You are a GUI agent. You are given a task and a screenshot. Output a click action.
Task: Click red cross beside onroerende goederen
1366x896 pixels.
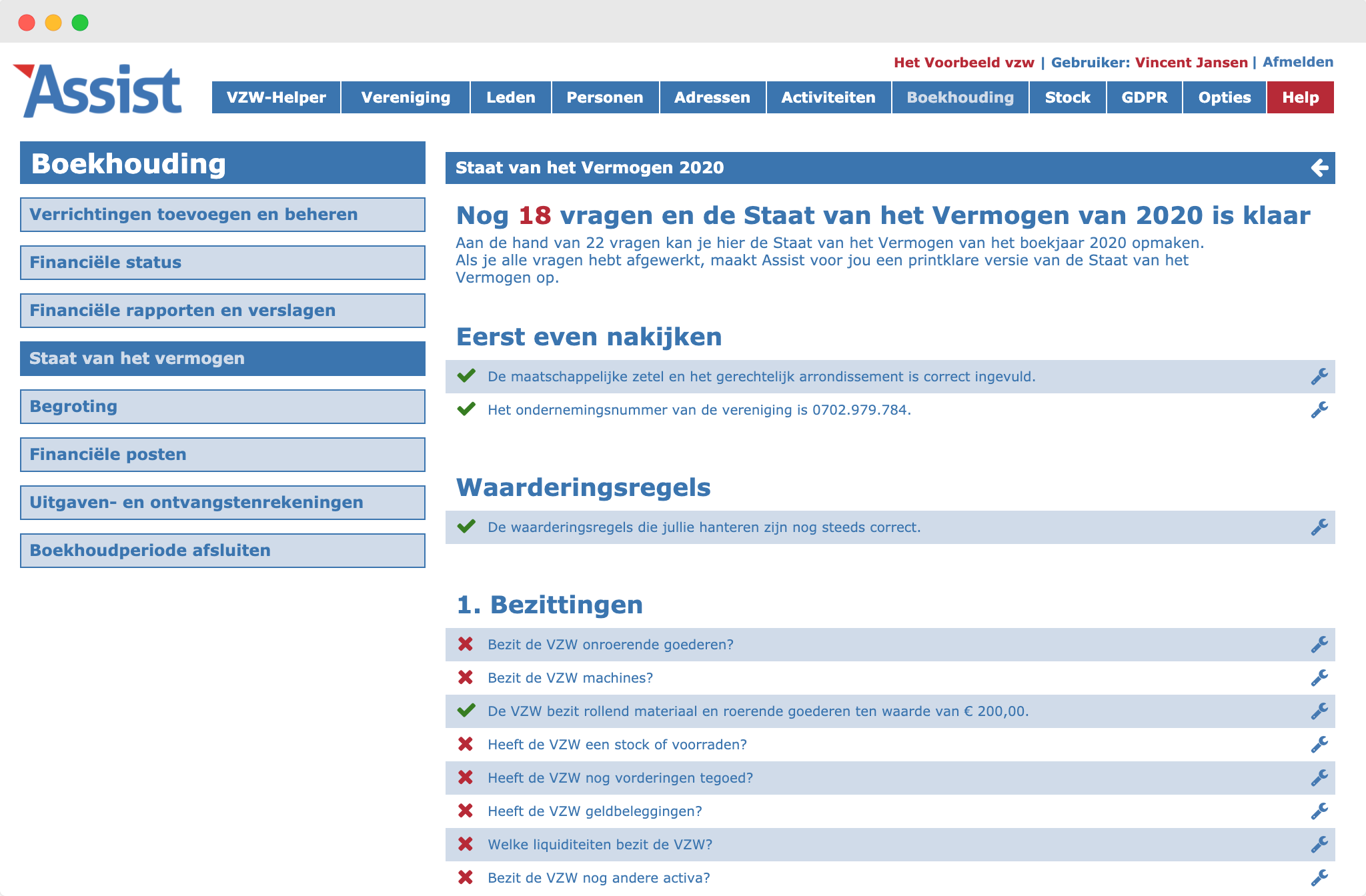[466, 644]
